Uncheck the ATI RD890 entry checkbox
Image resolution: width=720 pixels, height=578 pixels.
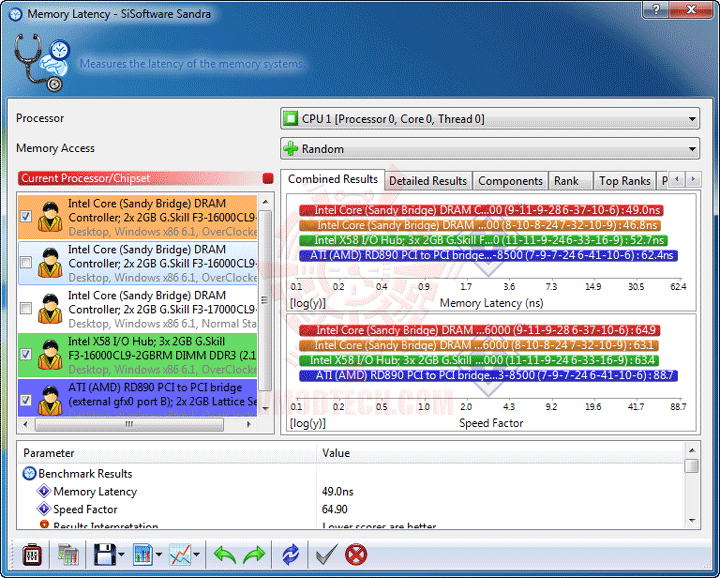(26, 400)
